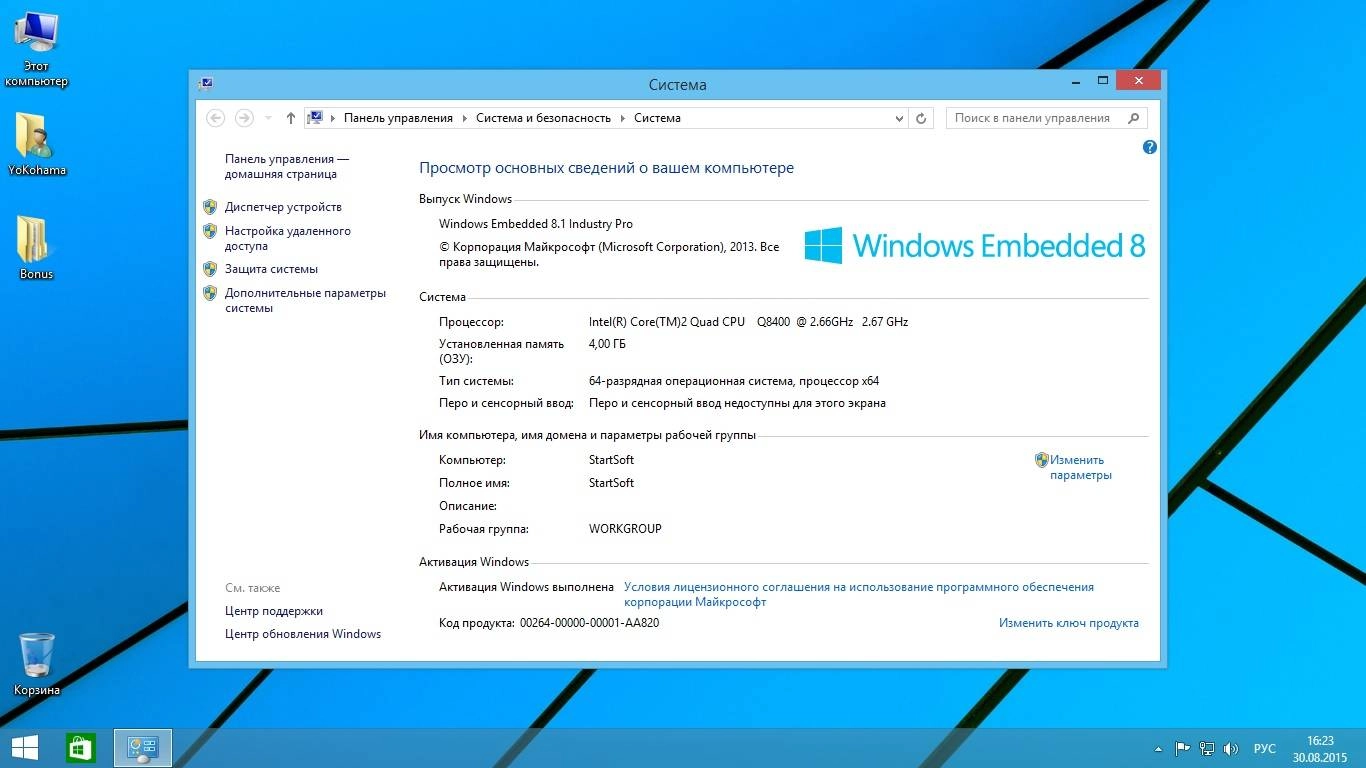
Task: Click shield icon beside Настройка удаленного доступа
Action: 210,231
